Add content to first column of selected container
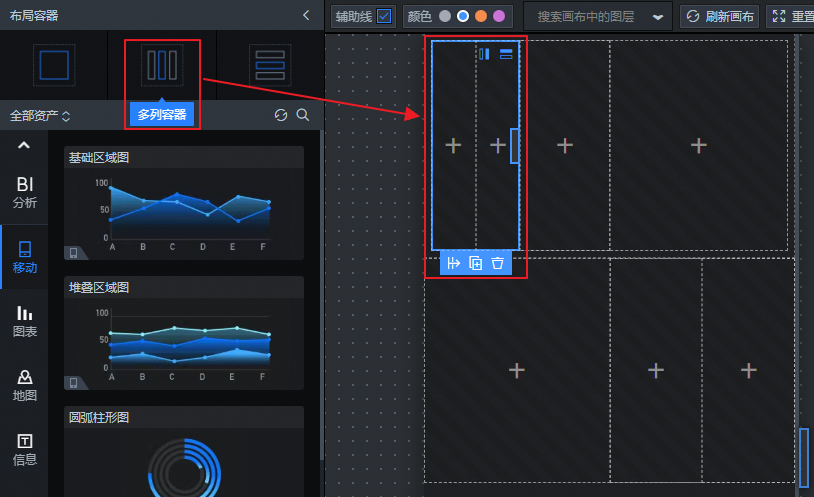 point(453,145)
